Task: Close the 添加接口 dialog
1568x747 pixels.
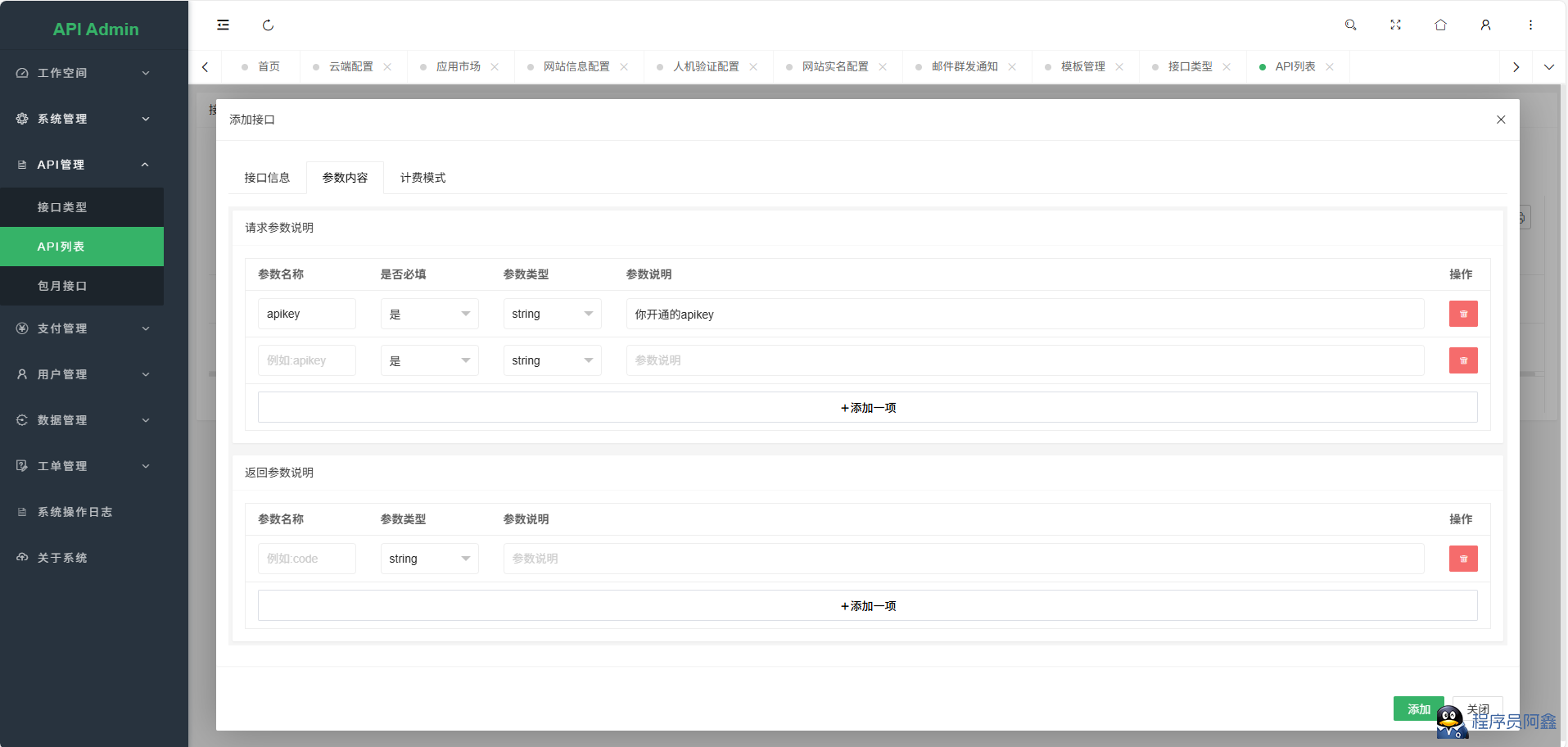Action: (x=1500, y=120)
